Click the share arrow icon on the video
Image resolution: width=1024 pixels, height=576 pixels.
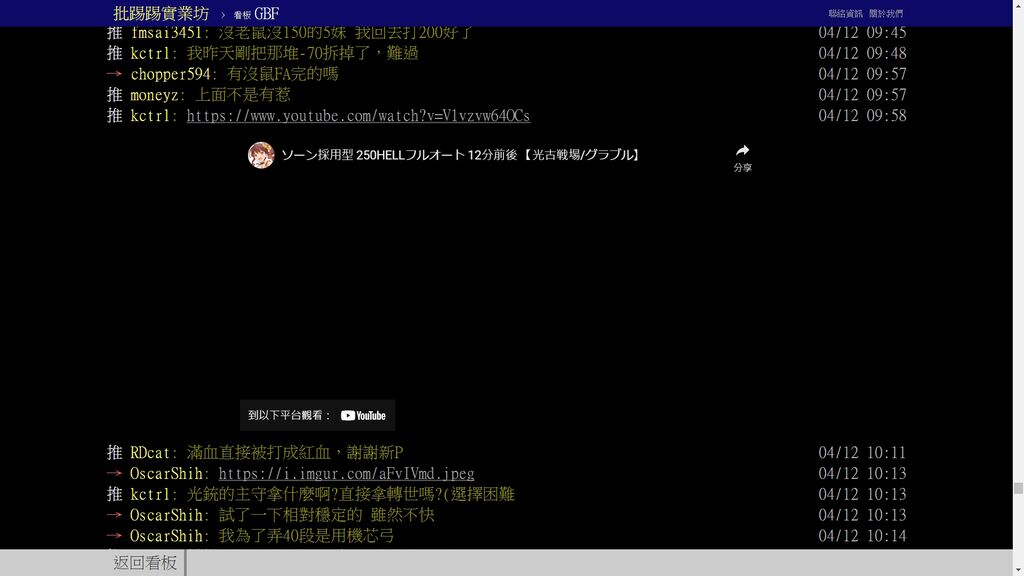click(x=742, y=150)
